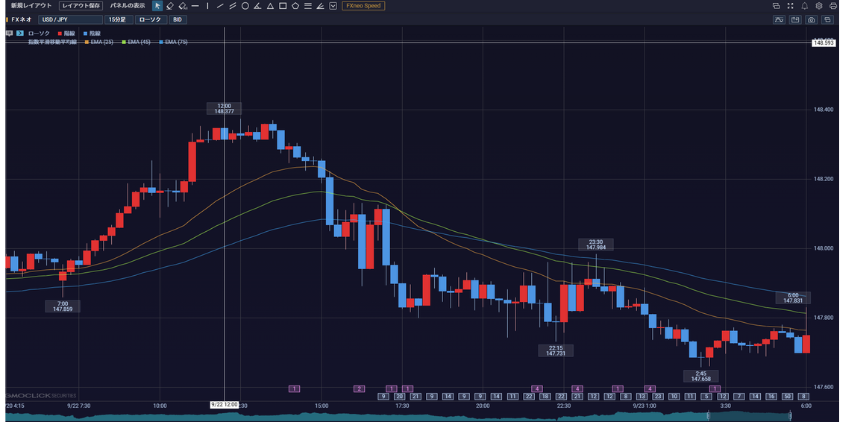This screenshot has height=422, width=844.
Task: Click the printer icon to print chart
Action: point(833,6)
